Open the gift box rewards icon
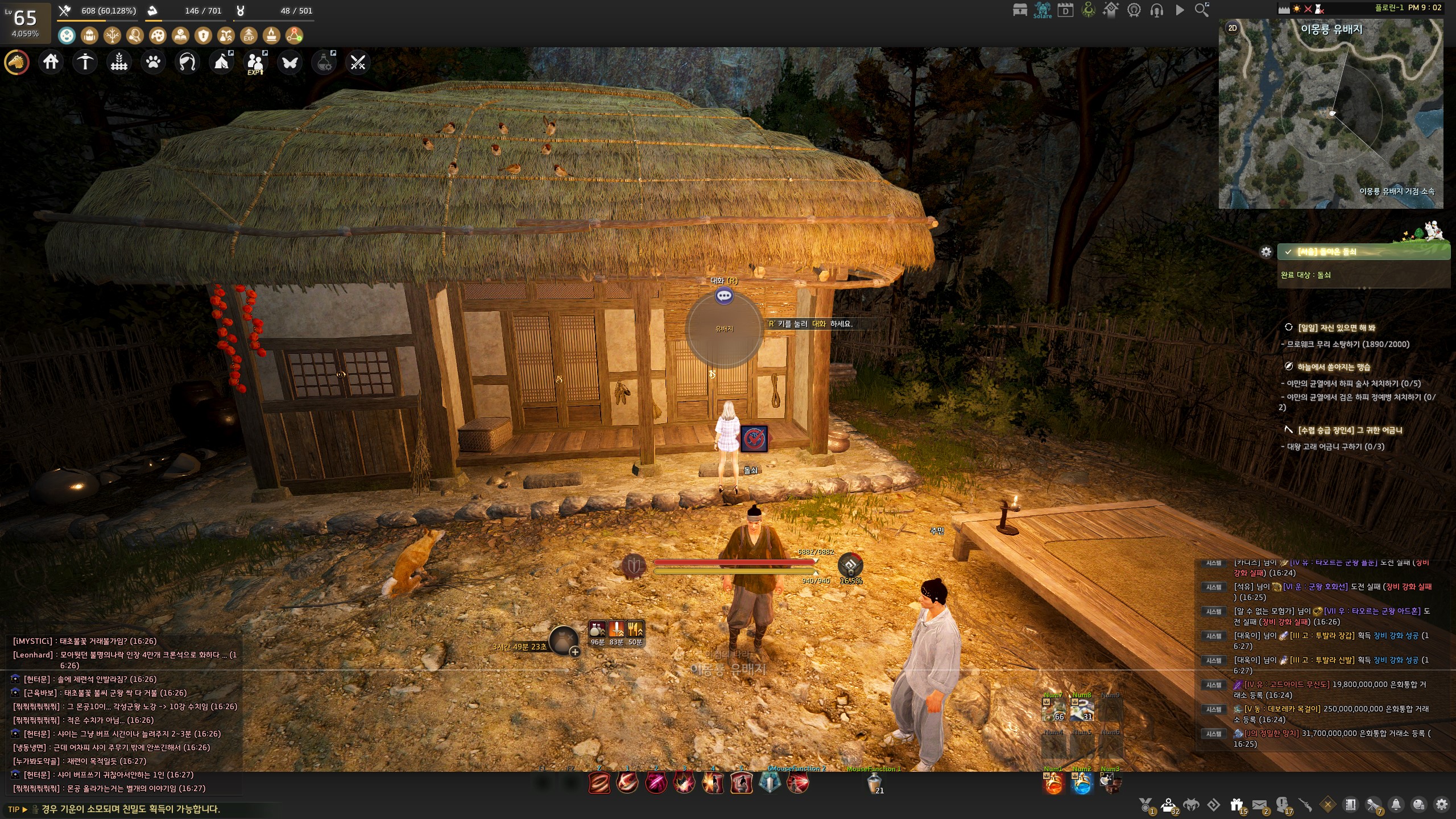The height and width of the screenshot is (819, 1456). point(1236,805)
